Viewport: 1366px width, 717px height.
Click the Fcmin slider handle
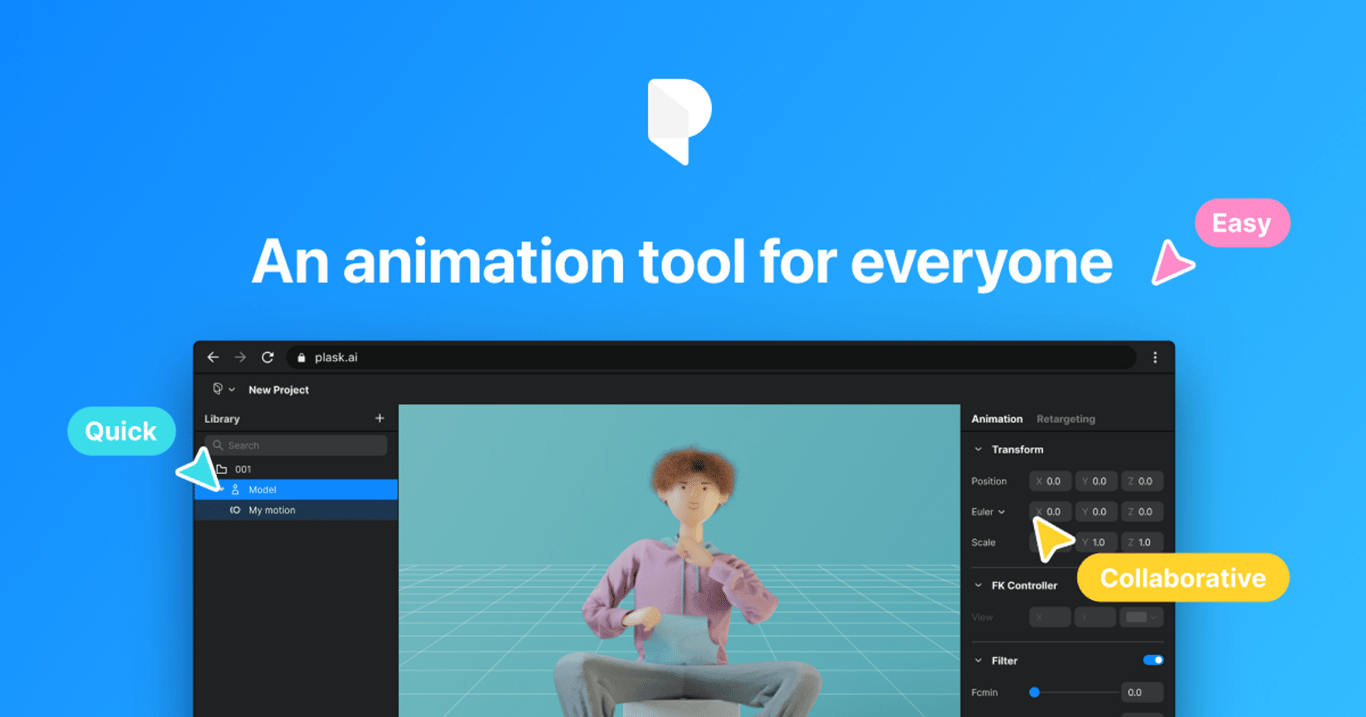click(1034, 690)
